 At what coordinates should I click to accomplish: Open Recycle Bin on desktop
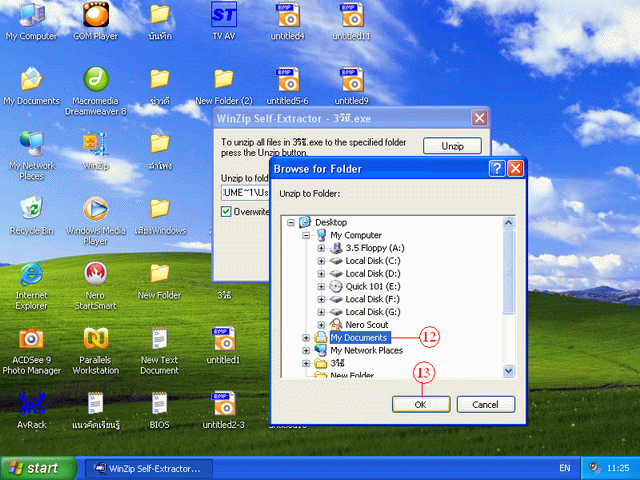(x=31, y=216)
